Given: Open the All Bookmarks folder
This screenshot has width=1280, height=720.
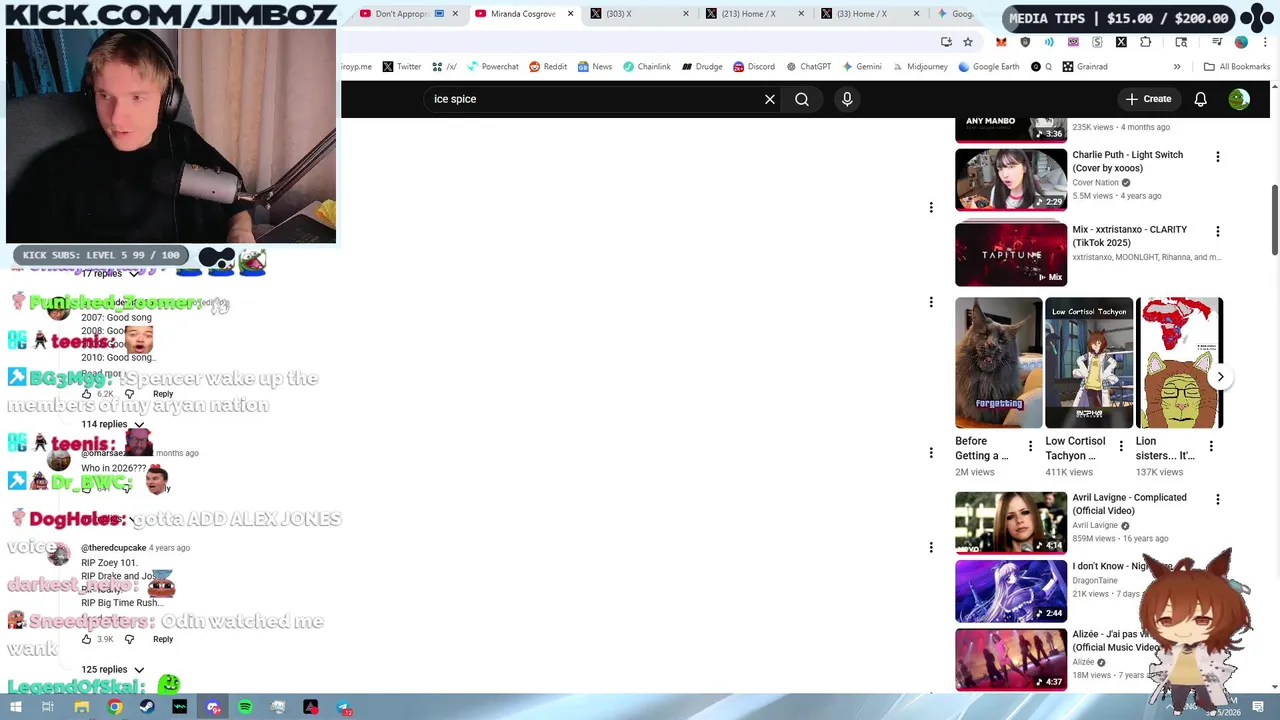Looking at the screenshot, I should click(1237, 67).
